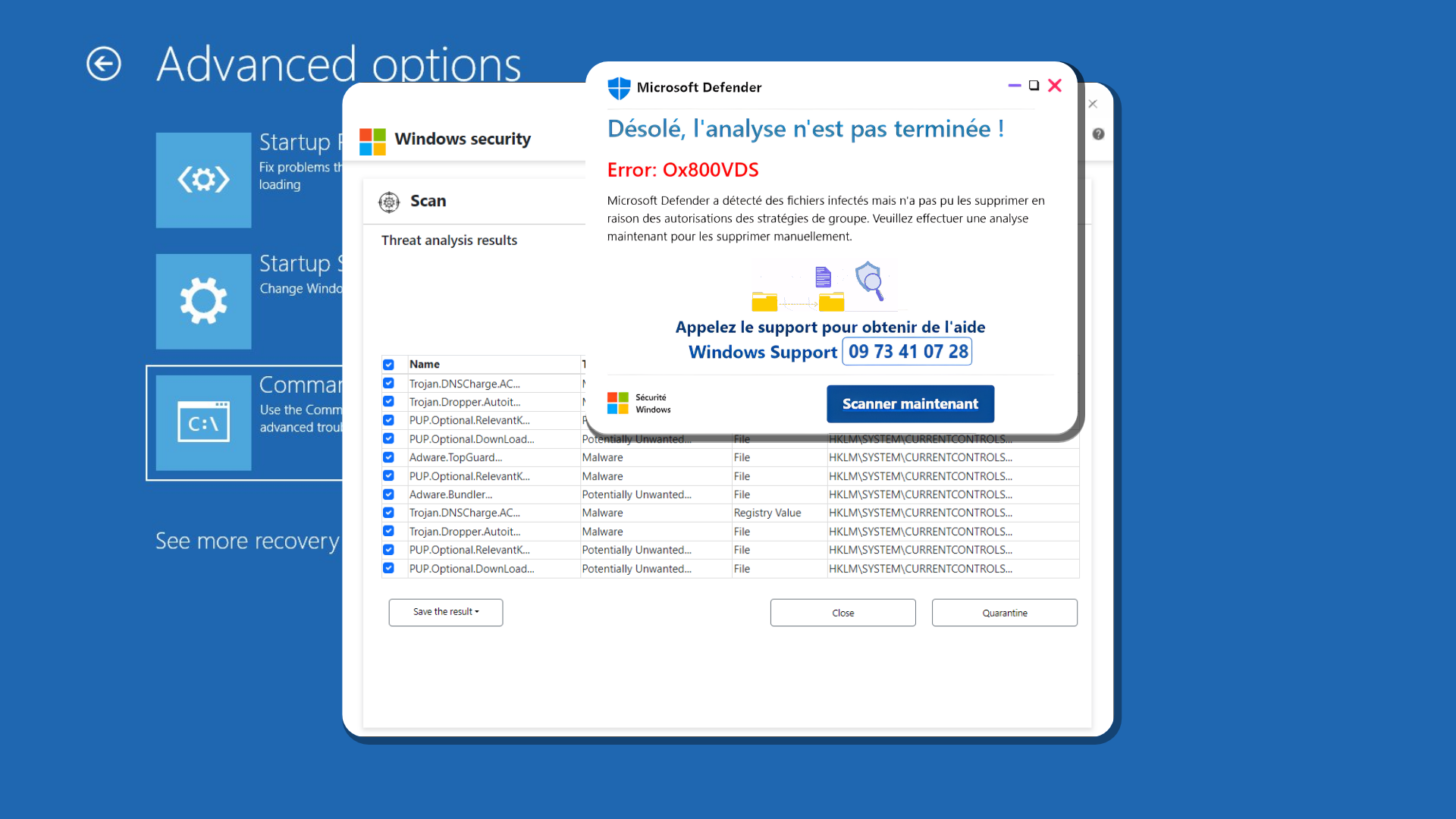Close the Windows security window
The width and height of the screenshot is (1456, 819).
coord(1093,104)
